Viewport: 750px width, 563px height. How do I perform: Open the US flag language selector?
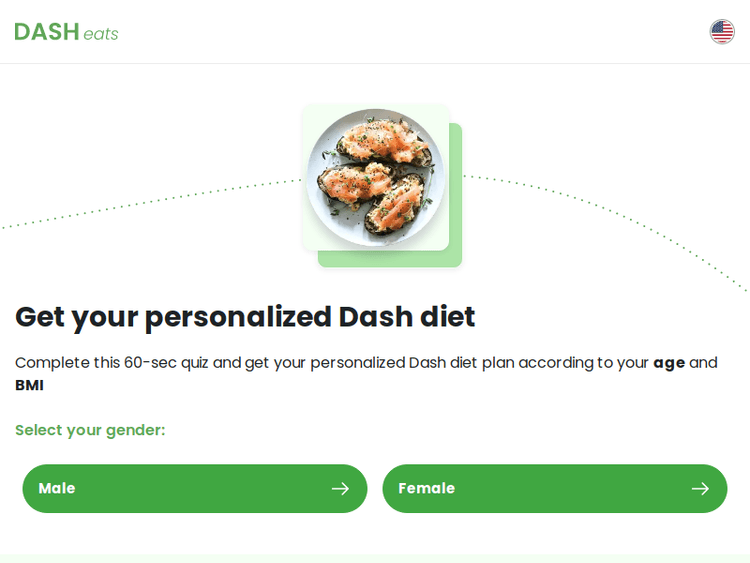[x=722, y=32]
